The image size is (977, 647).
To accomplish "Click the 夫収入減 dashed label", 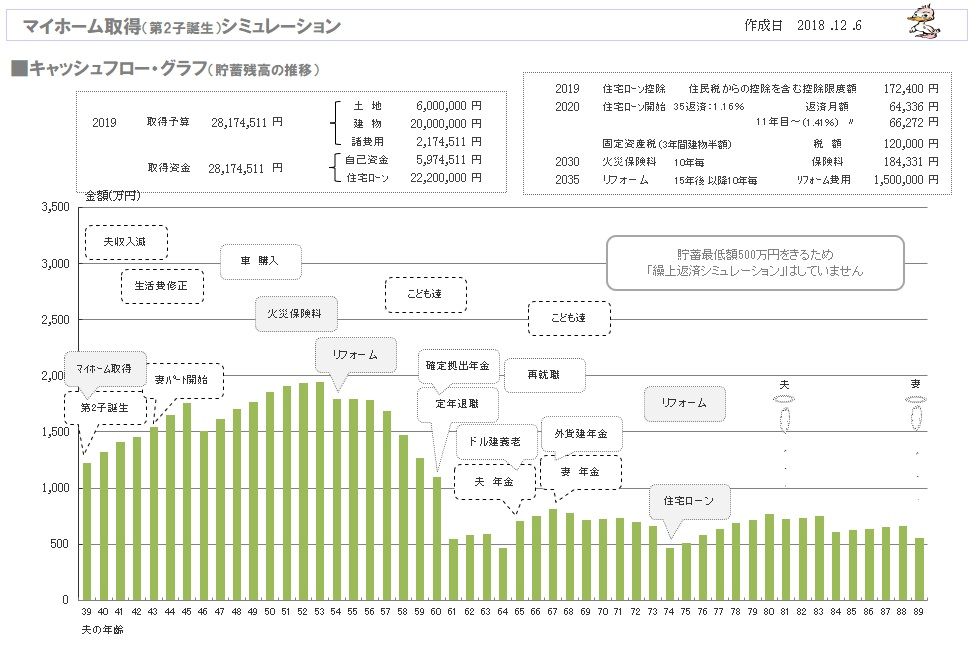I will point(127,242).
